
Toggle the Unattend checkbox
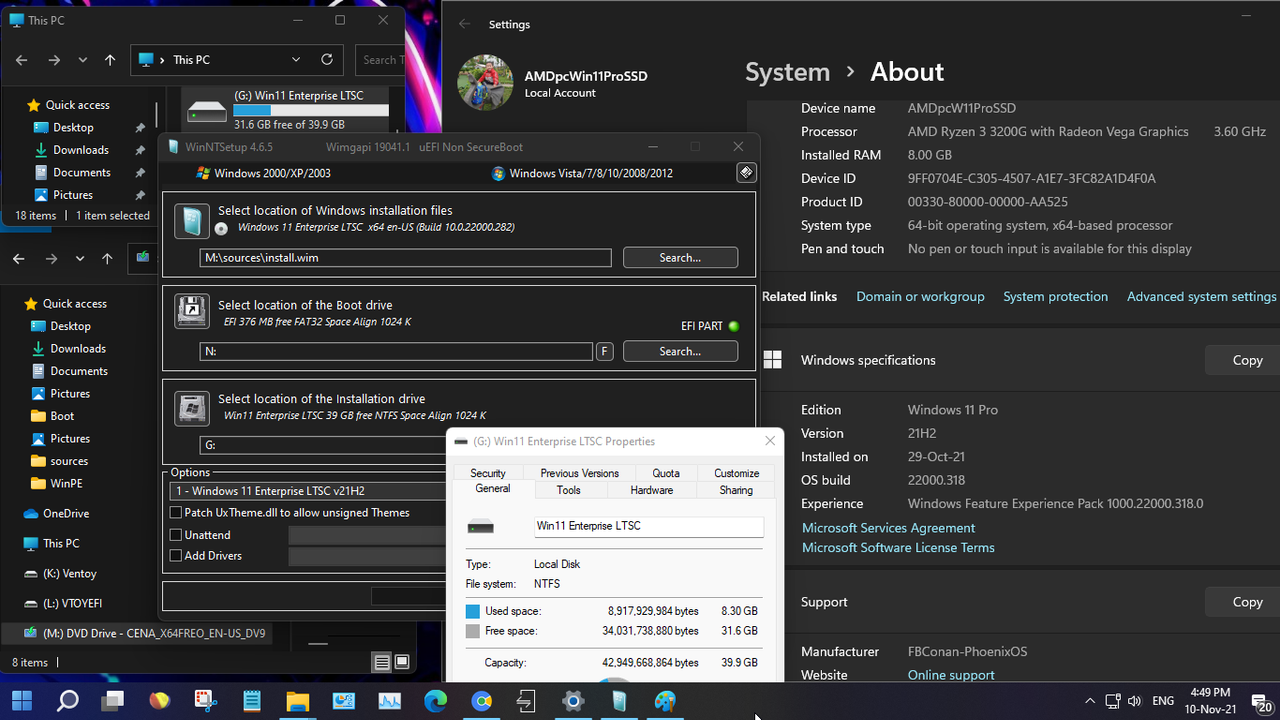point(176,535)
